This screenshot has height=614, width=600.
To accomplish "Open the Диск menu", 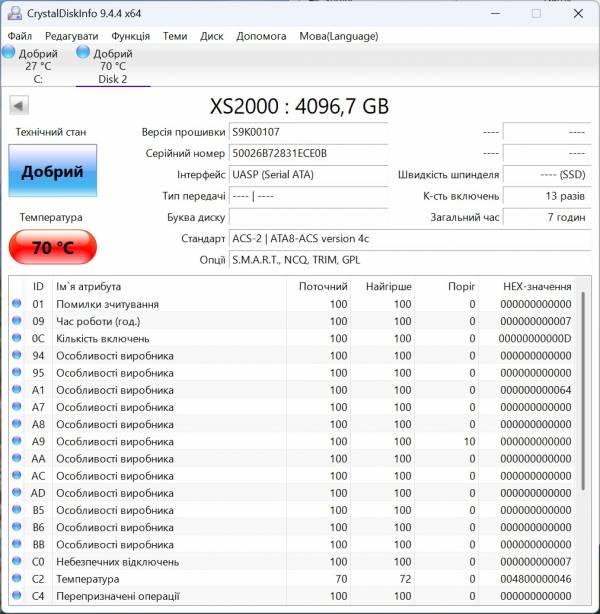I will (211, 36).
